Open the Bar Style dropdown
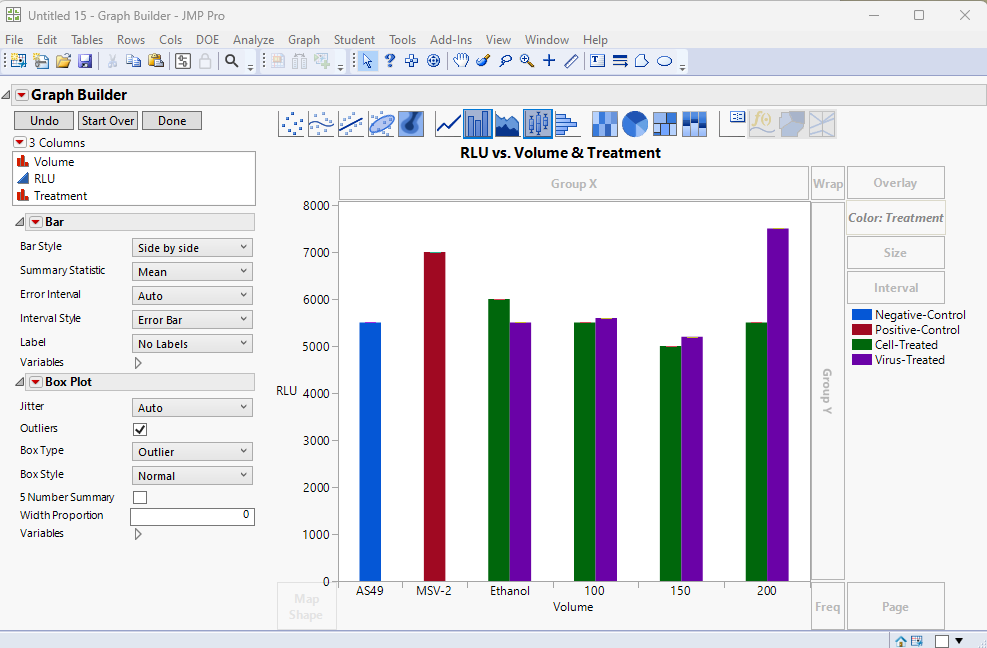 tap(192, 248)
